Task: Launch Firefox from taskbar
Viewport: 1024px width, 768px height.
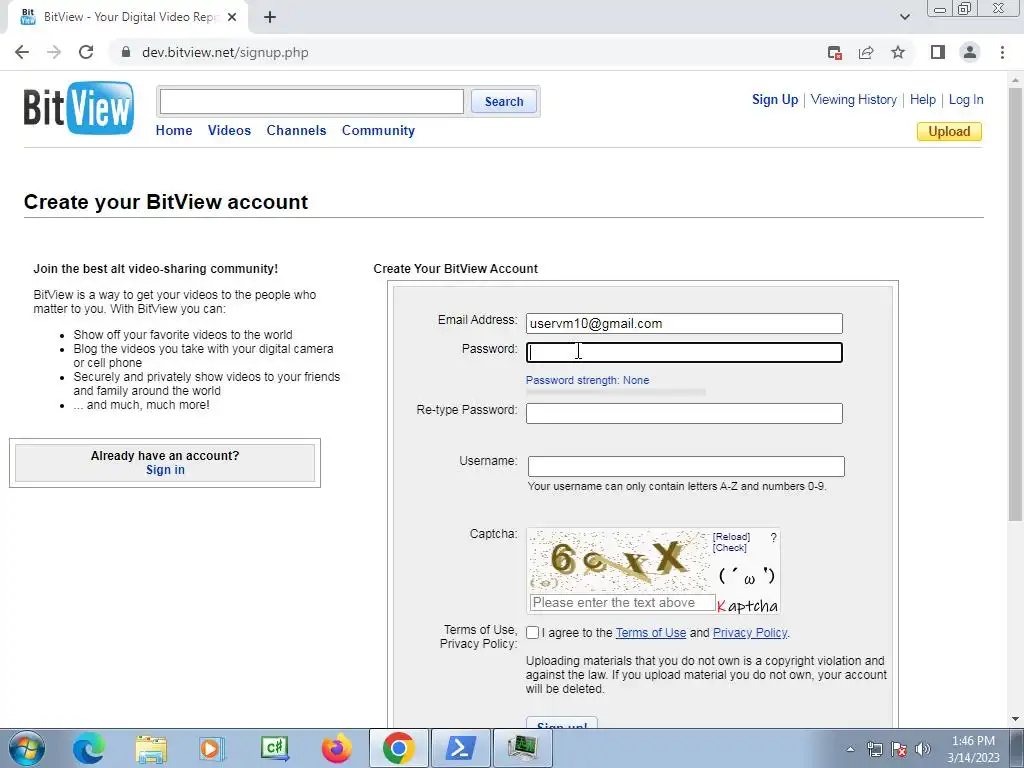Action: 336,748
